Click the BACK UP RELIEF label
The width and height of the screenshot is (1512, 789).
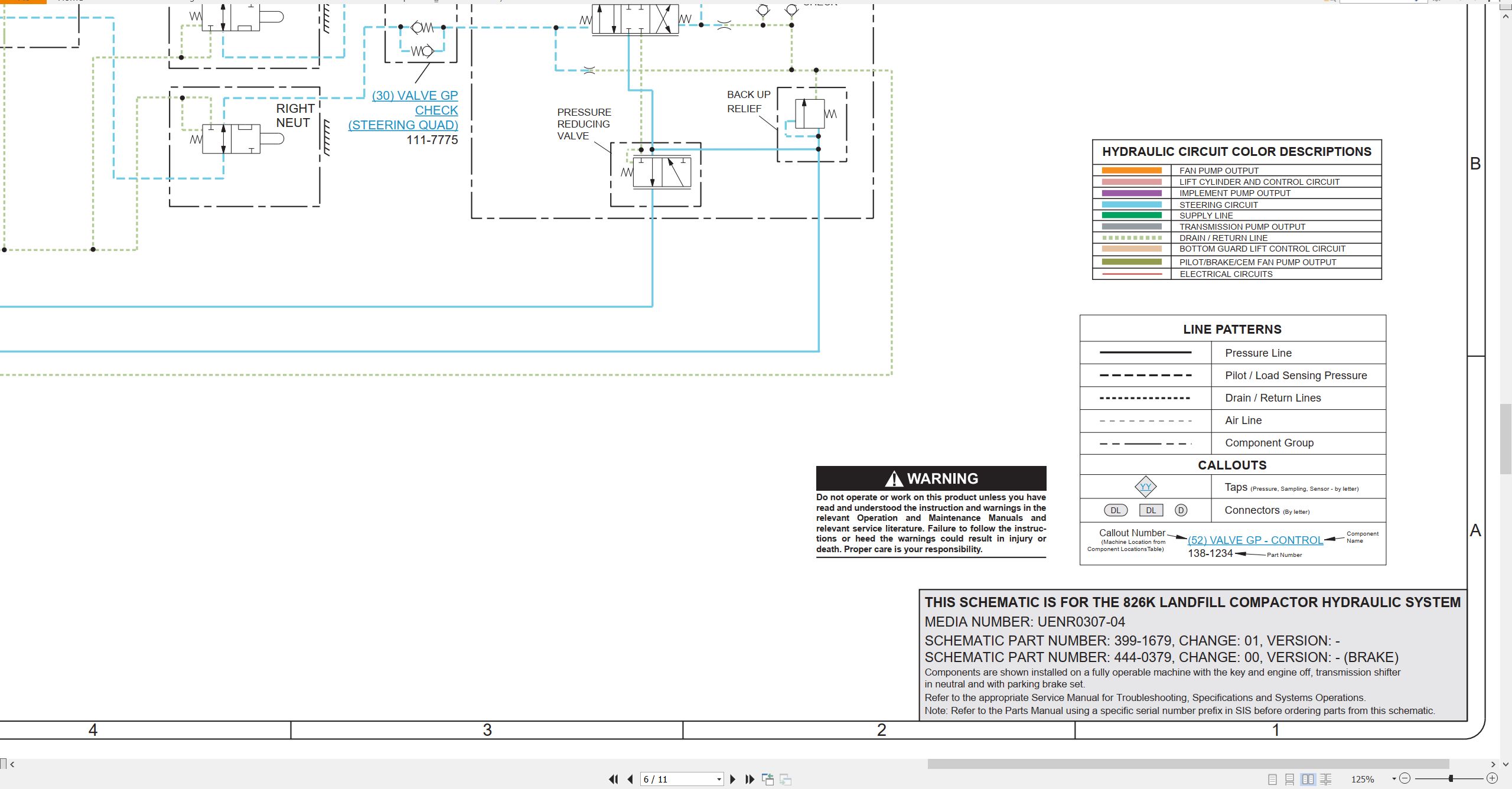coord(748,102)
